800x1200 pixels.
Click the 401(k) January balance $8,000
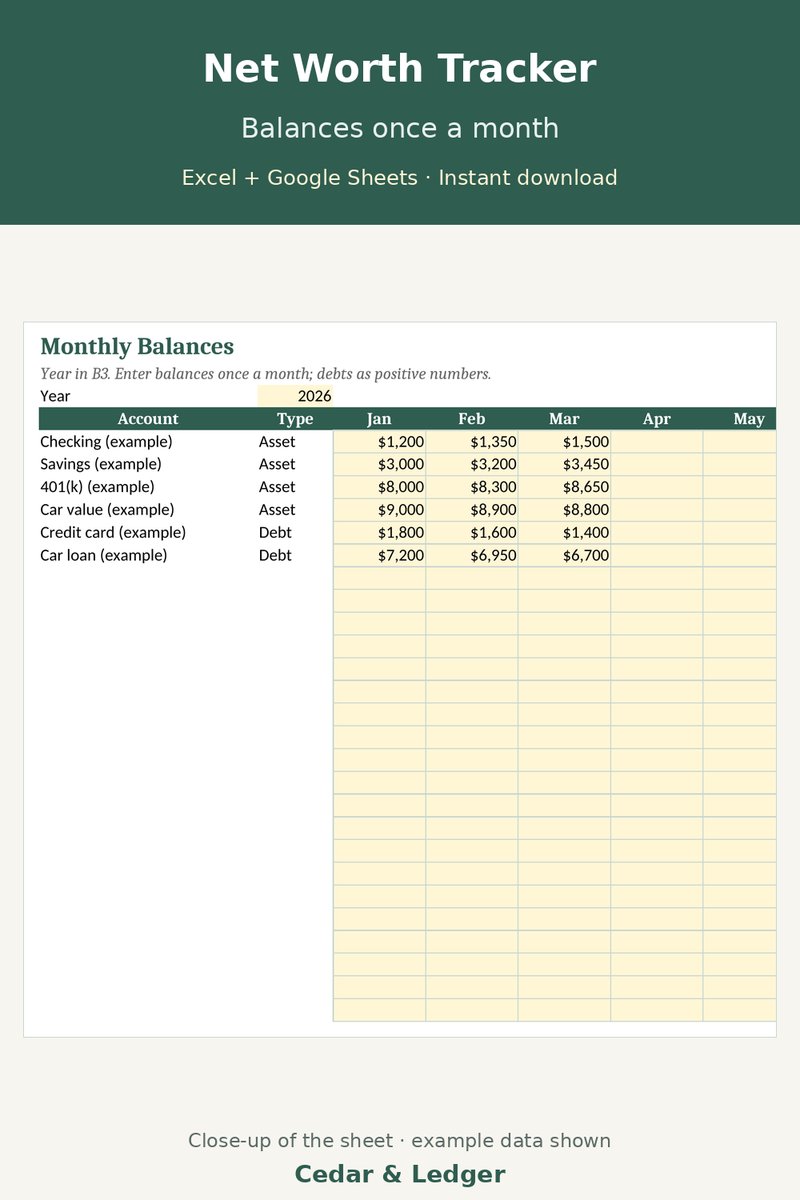379,487
